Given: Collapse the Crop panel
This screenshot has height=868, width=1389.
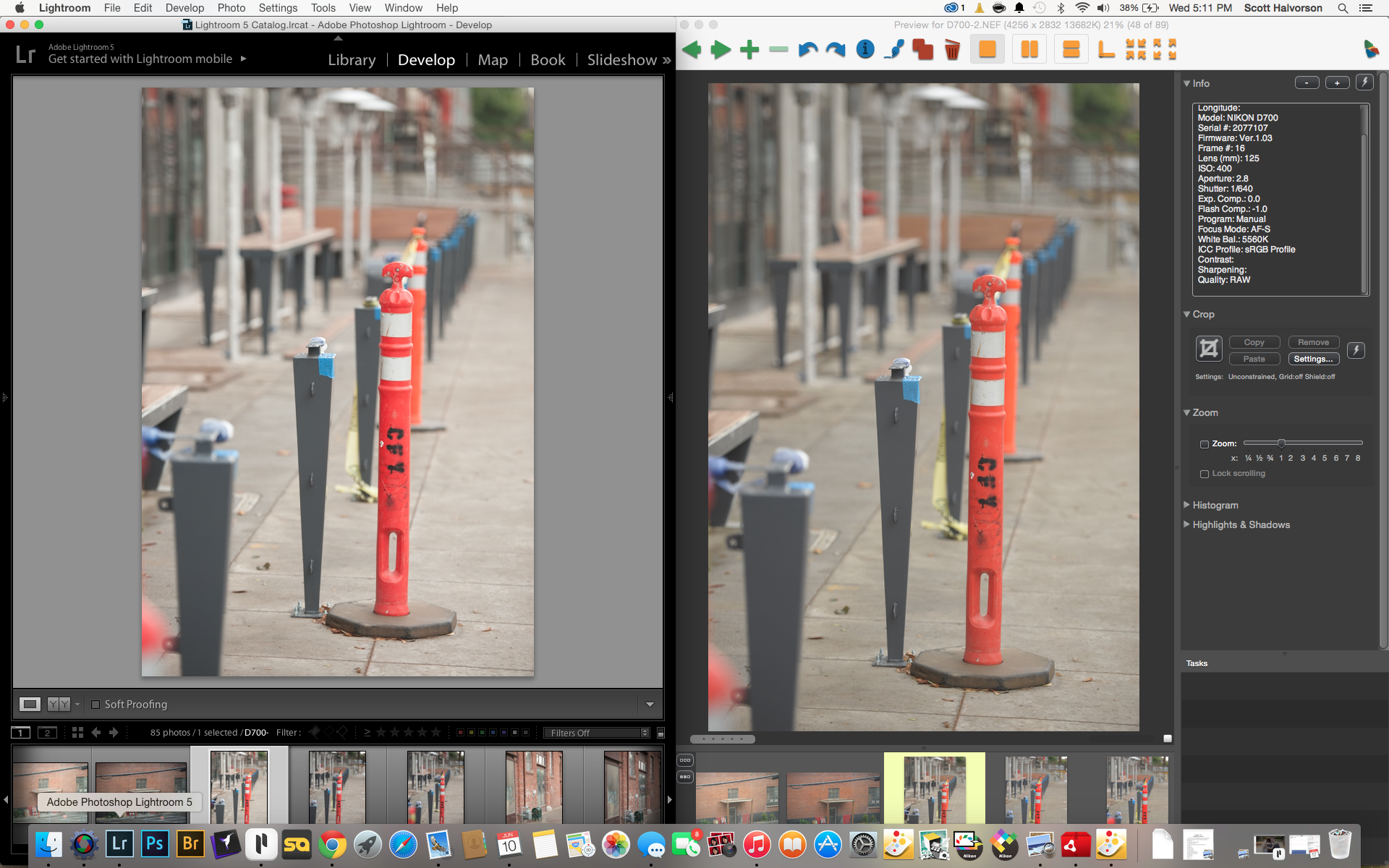Looking at the screenshot, I should point(1187,314).
